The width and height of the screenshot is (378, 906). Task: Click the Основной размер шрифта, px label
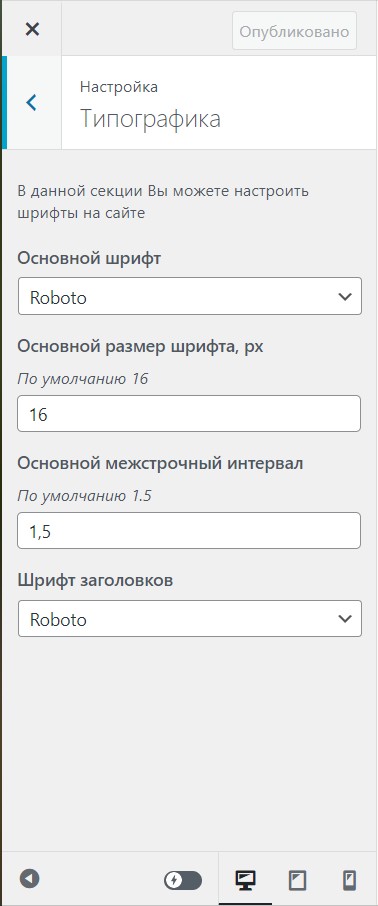141,346
